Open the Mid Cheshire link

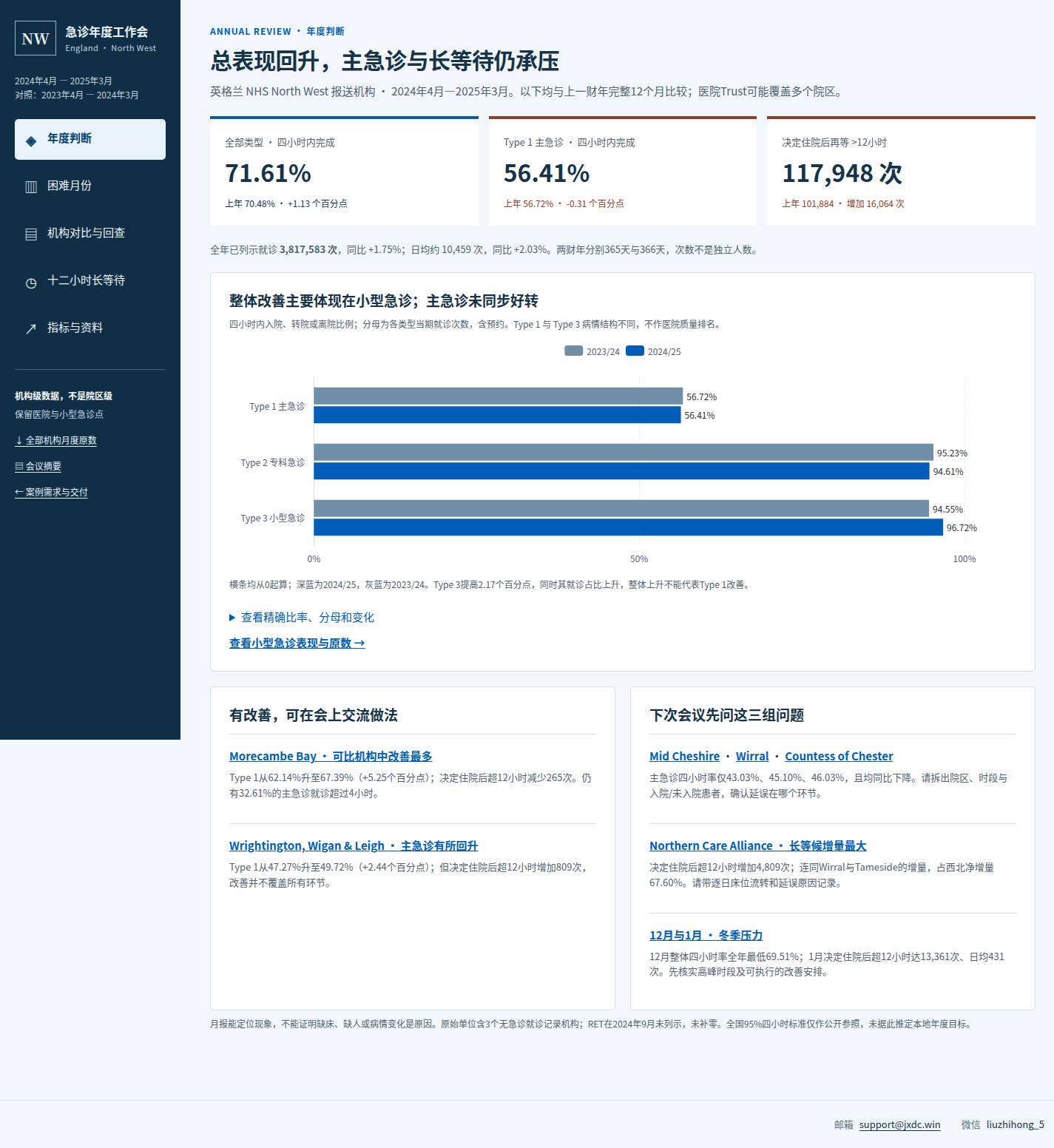tap(684, 756)
